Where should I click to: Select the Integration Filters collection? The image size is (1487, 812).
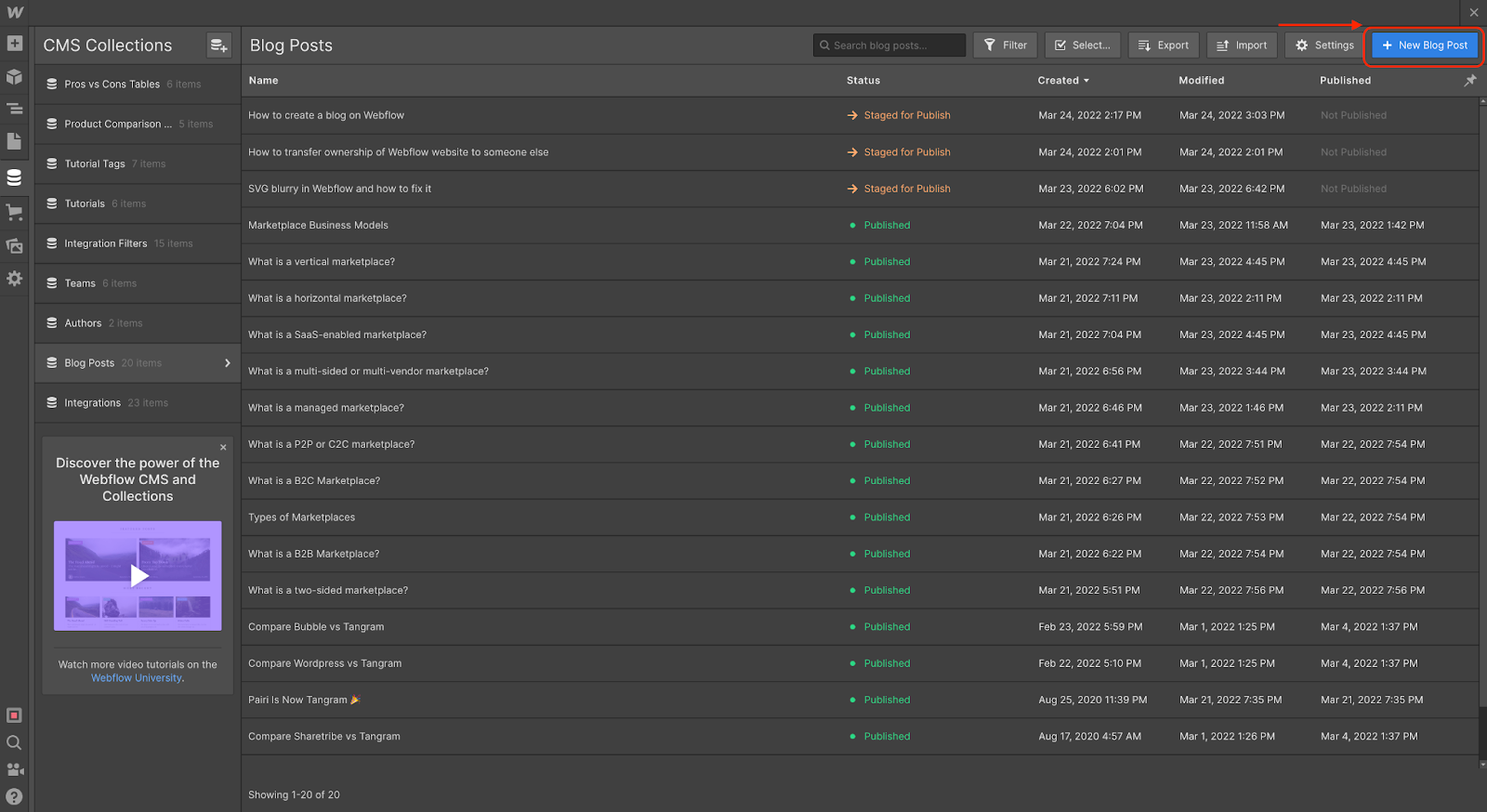coord(138,243)
